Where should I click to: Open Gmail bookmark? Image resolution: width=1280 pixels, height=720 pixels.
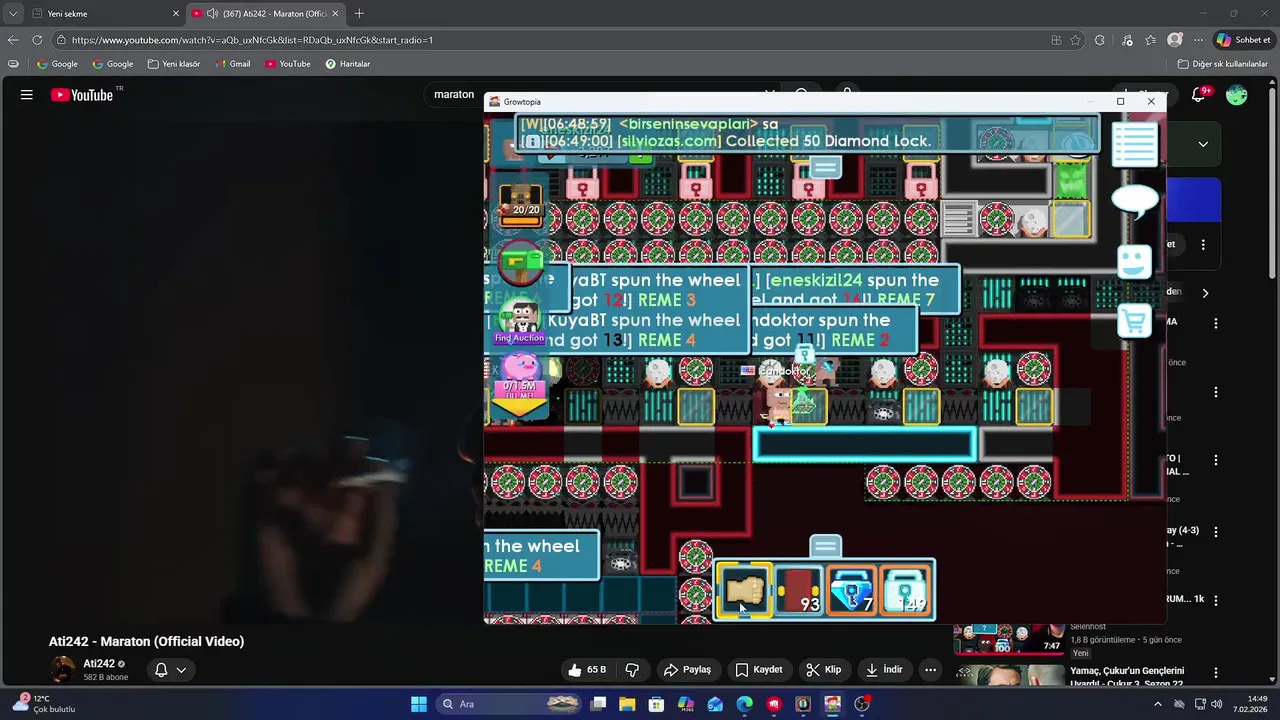tap(233, 64)
